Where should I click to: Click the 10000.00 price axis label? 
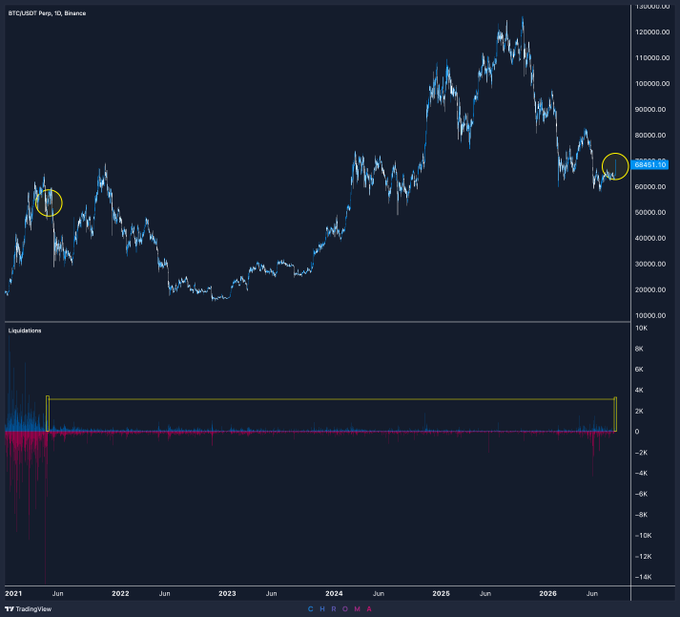click(x=651, y=316)
